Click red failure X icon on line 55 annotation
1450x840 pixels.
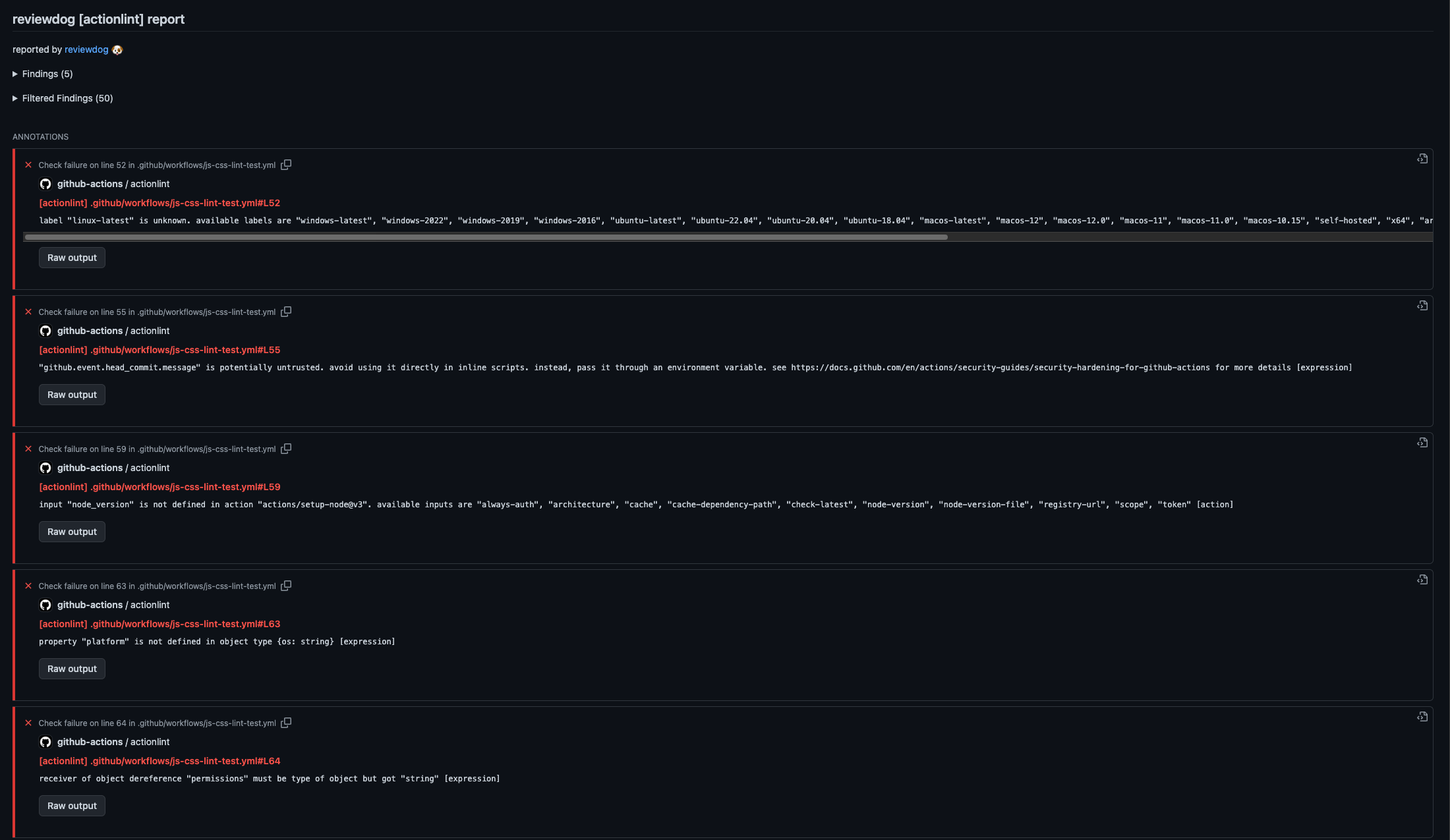[28, 311]
